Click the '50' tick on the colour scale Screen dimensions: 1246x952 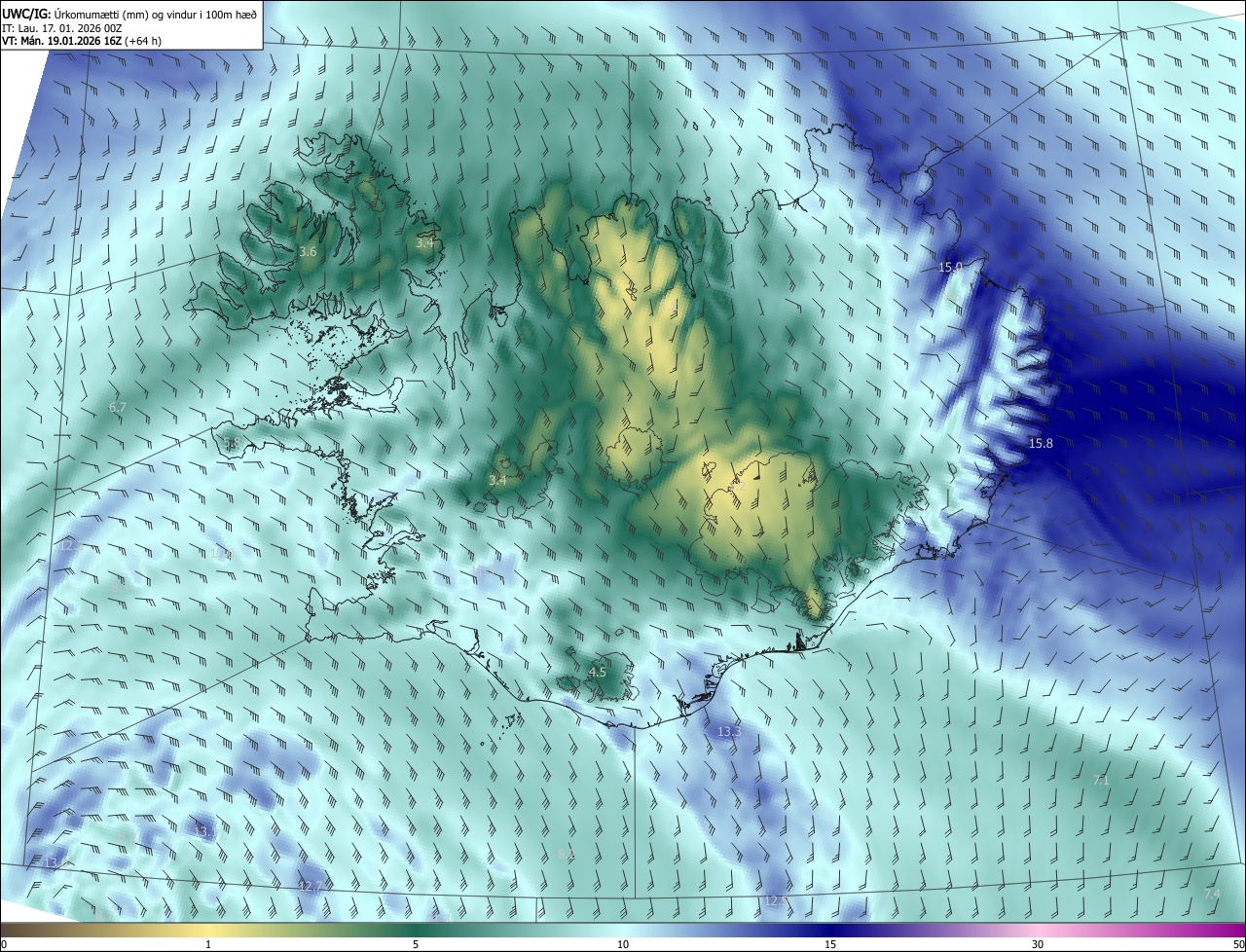1237,945
